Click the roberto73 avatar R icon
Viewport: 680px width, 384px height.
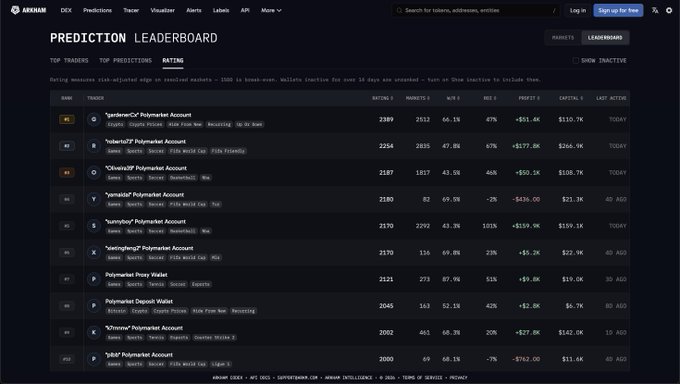click(x=94, y=146)
